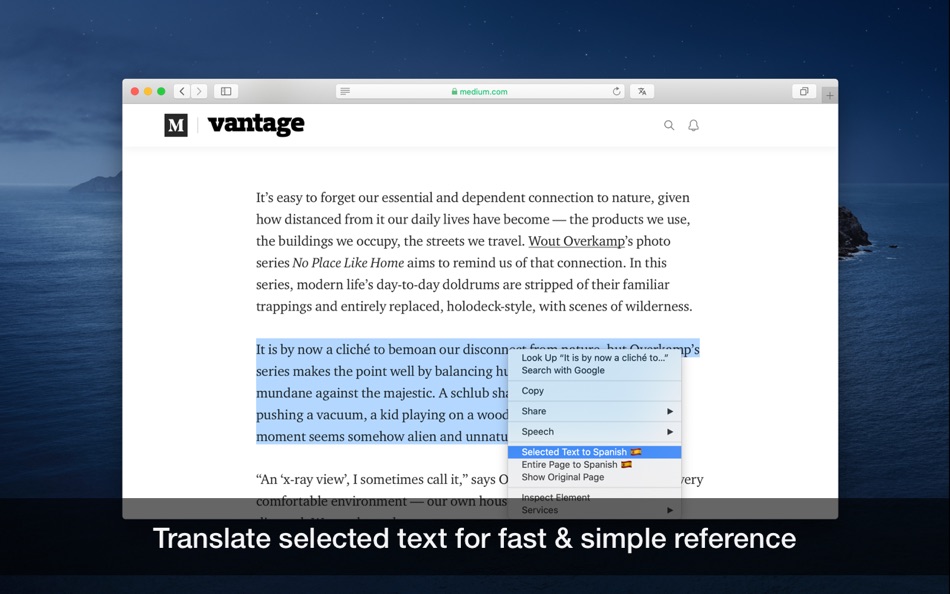Click 'Show Original Page' menu entry
950x594 pixels.
pyautogui.click(x=563, y=477)
